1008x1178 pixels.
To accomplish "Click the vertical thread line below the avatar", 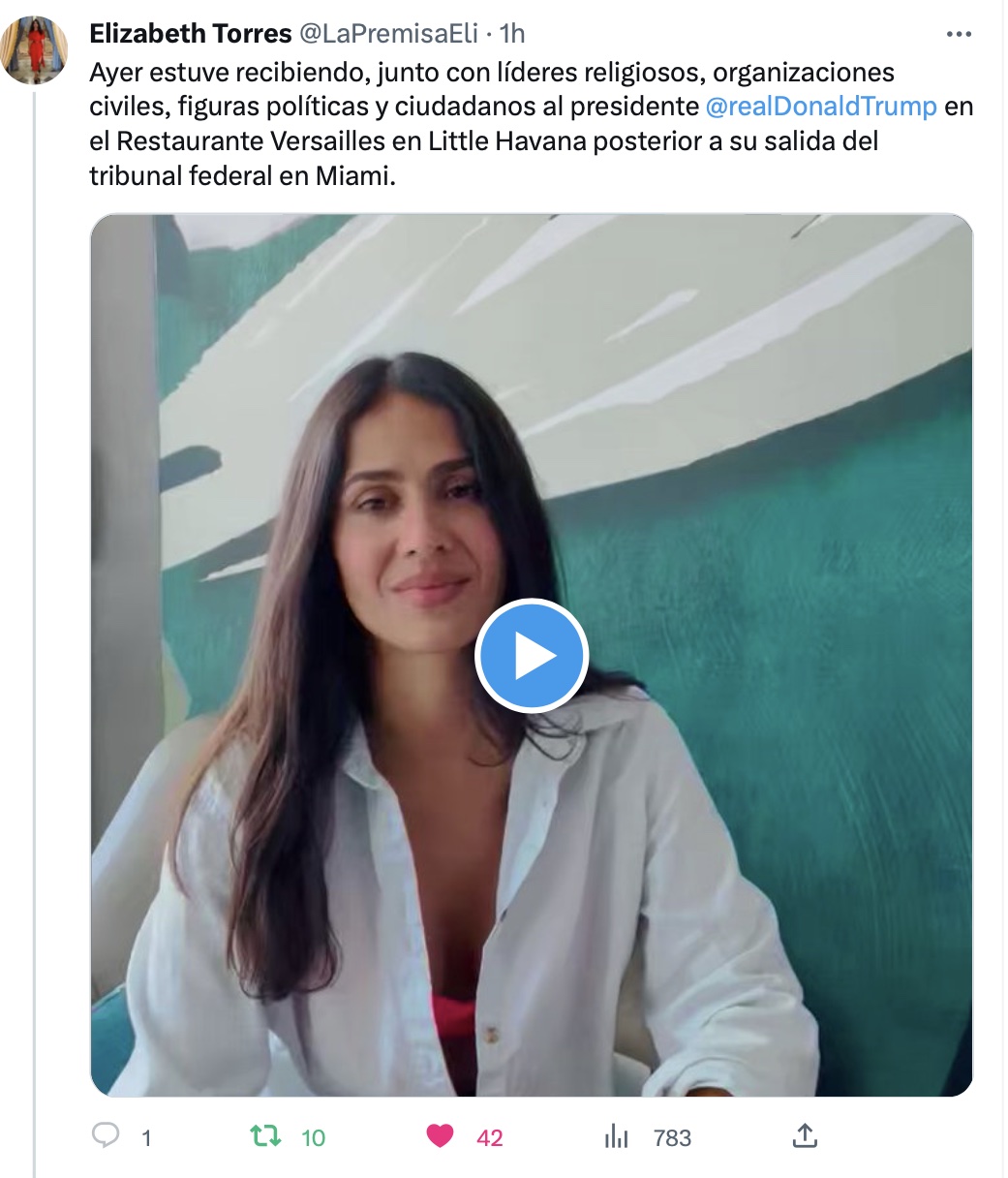I will click(x=35, y=632).
